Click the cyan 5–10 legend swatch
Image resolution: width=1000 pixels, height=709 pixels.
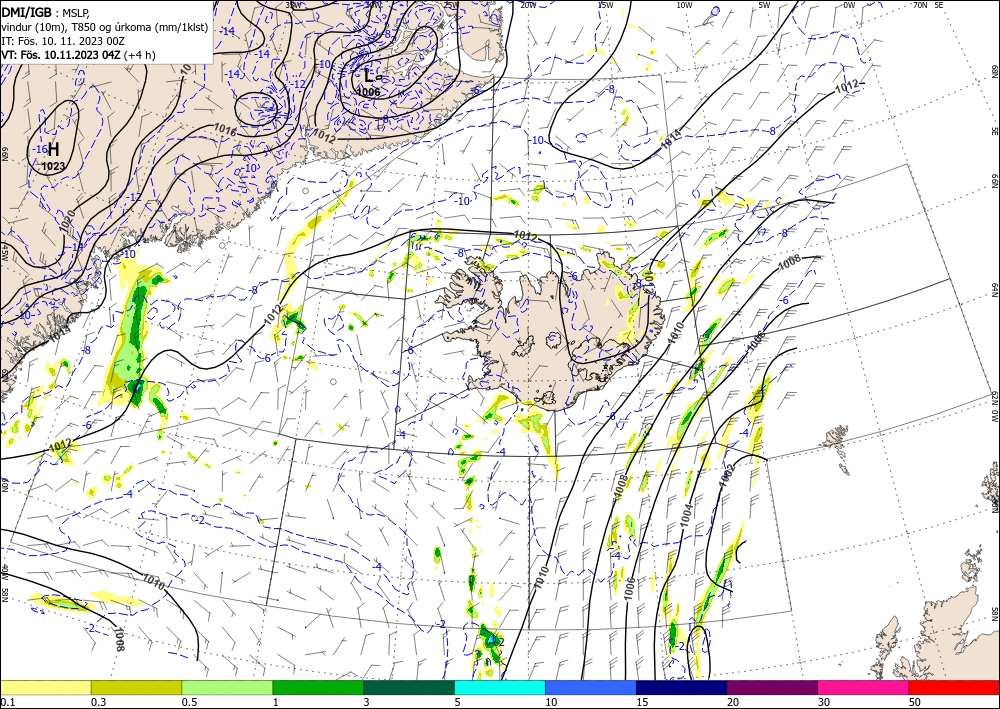click(x=500, y=687)
